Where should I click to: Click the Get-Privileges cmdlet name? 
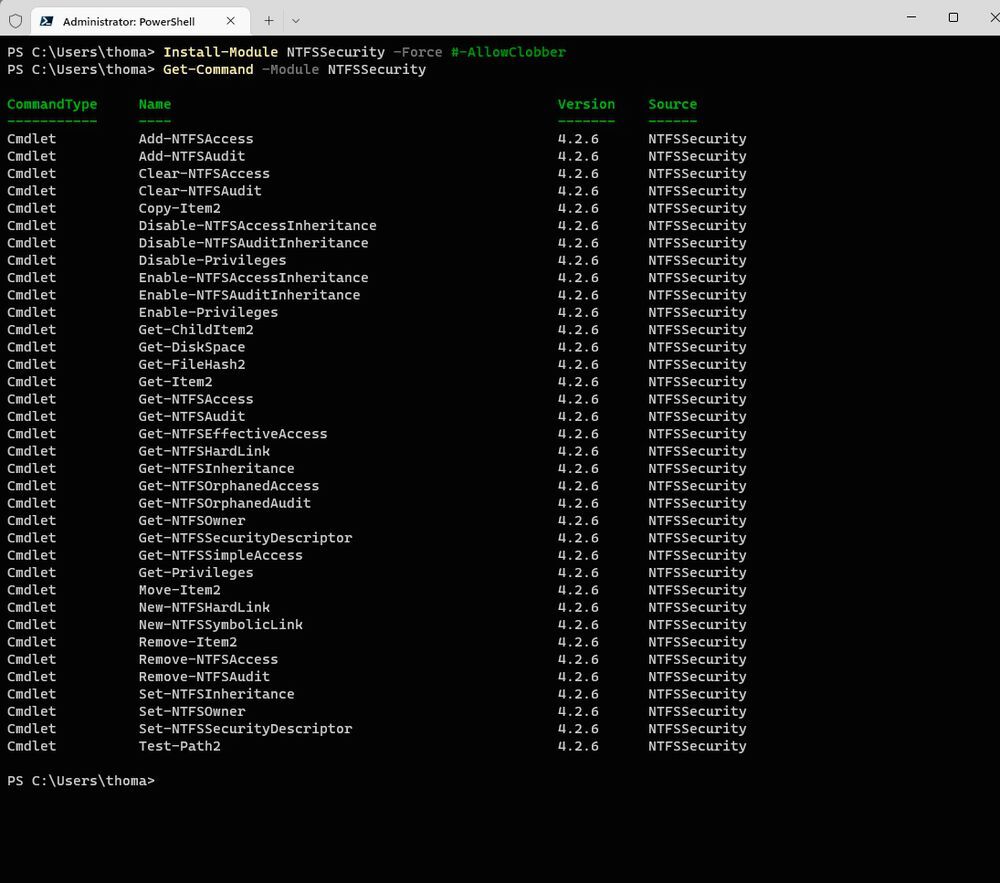[x=196, y=573]
